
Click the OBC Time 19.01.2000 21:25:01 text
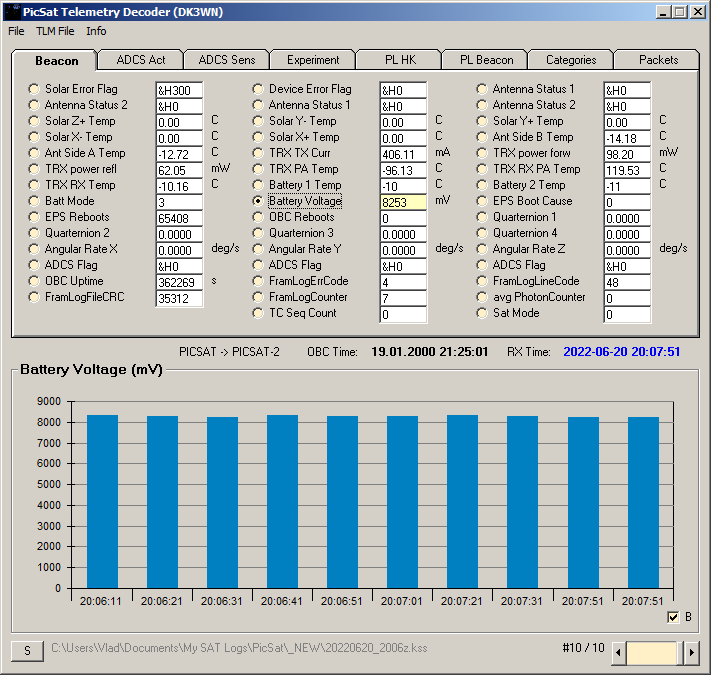[x=429, y=352]
